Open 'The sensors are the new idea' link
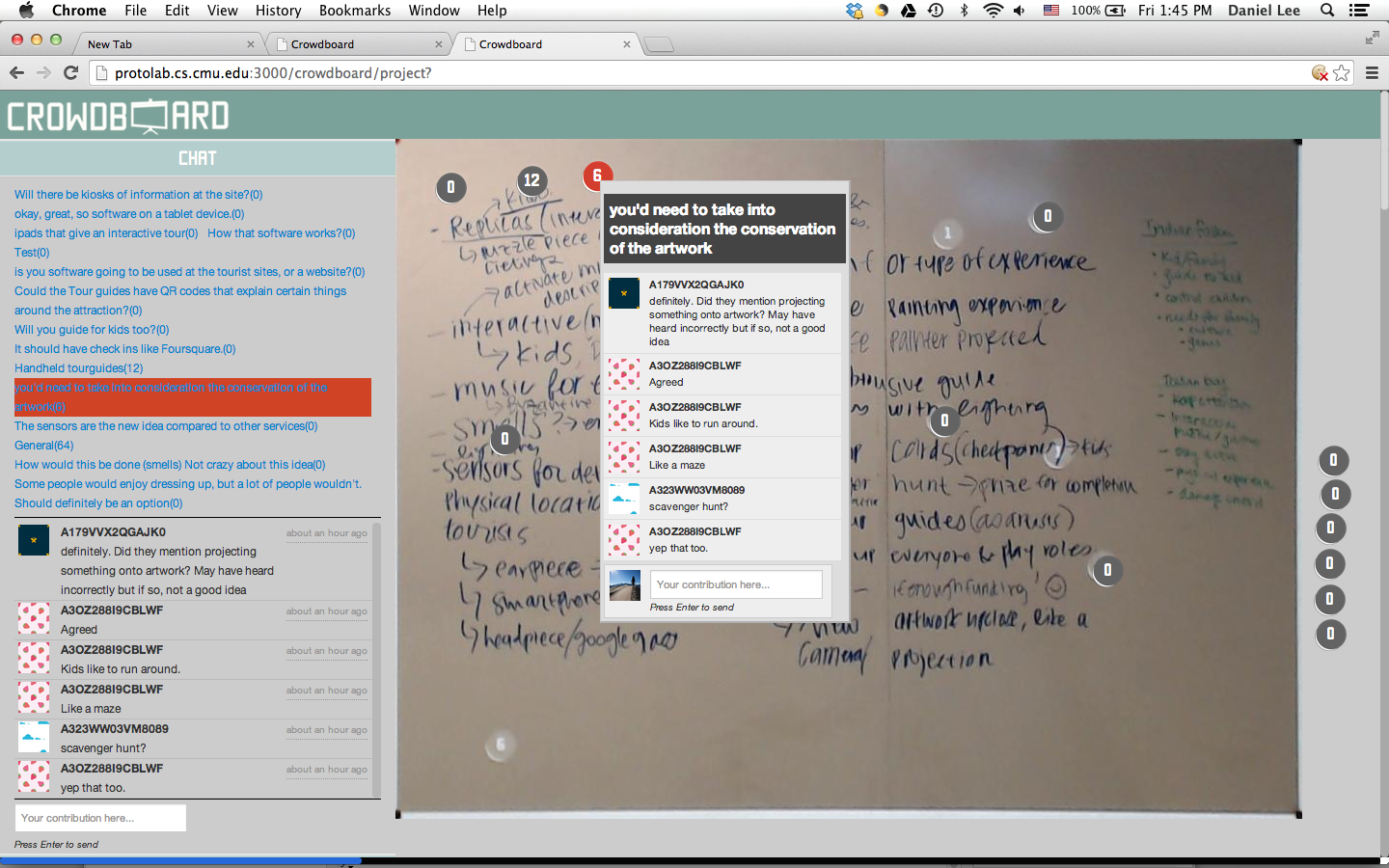Screen dimensions: 1389x868 (x=166, y=426)
